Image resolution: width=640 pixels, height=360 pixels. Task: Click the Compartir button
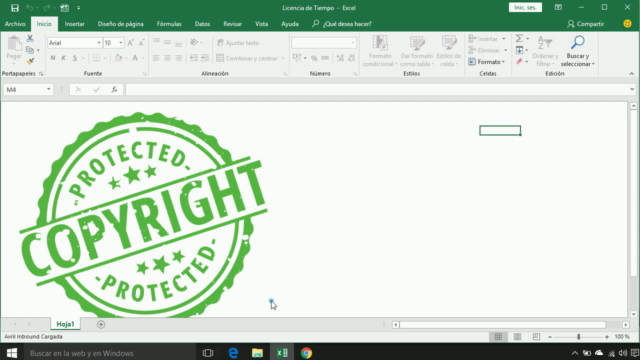pos(586,24)
